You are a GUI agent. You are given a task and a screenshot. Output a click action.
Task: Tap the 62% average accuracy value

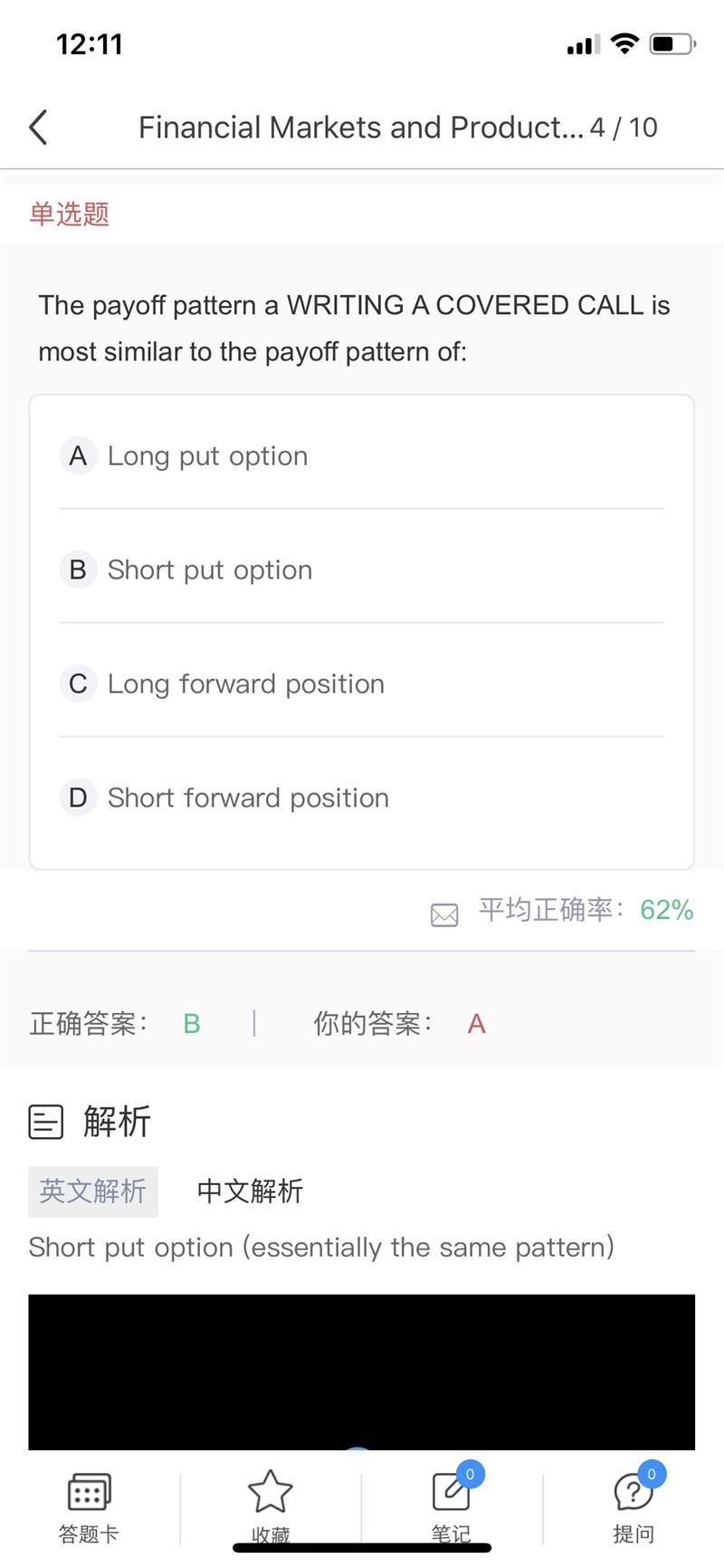[666, 910]
